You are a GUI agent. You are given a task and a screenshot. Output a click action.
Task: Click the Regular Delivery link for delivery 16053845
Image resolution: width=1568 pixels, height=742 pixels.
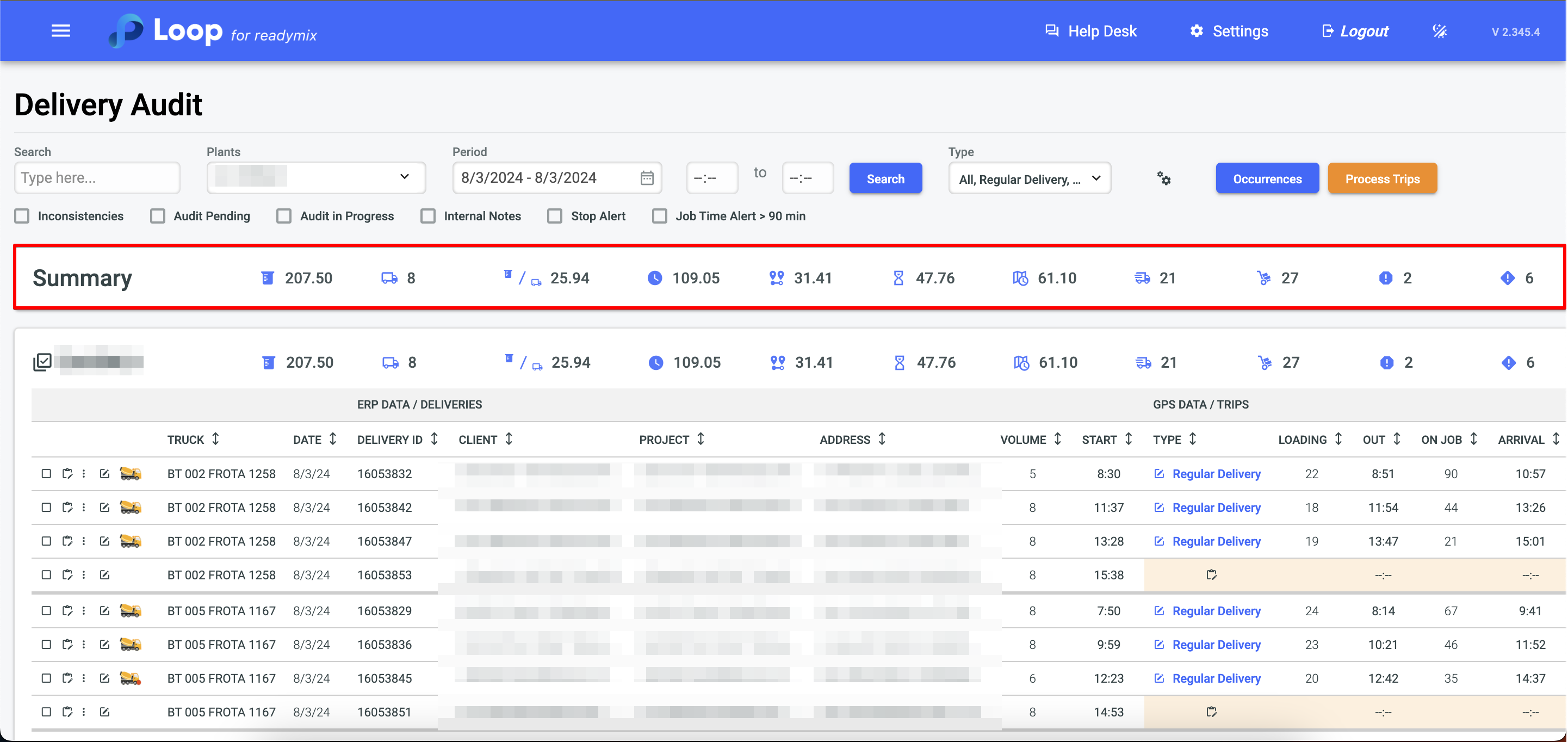pyautogui.click(x=1216, y=678)
